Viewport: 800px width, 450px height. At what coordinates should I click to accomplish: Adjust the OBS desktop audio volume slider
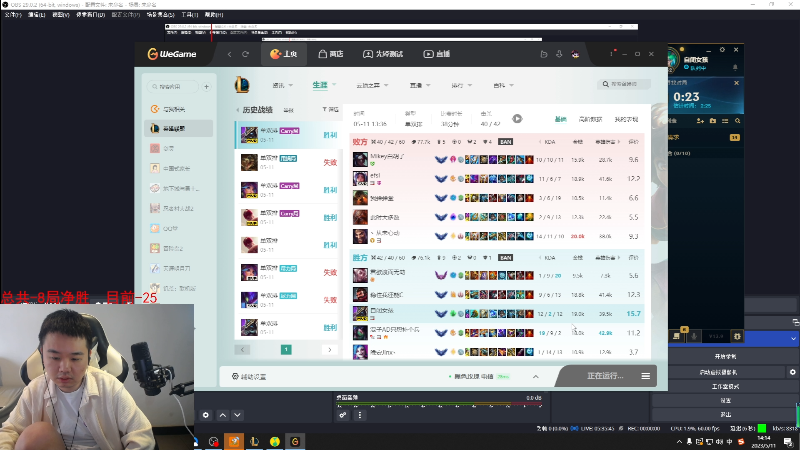pyautogui.click(x=439, y=405)
